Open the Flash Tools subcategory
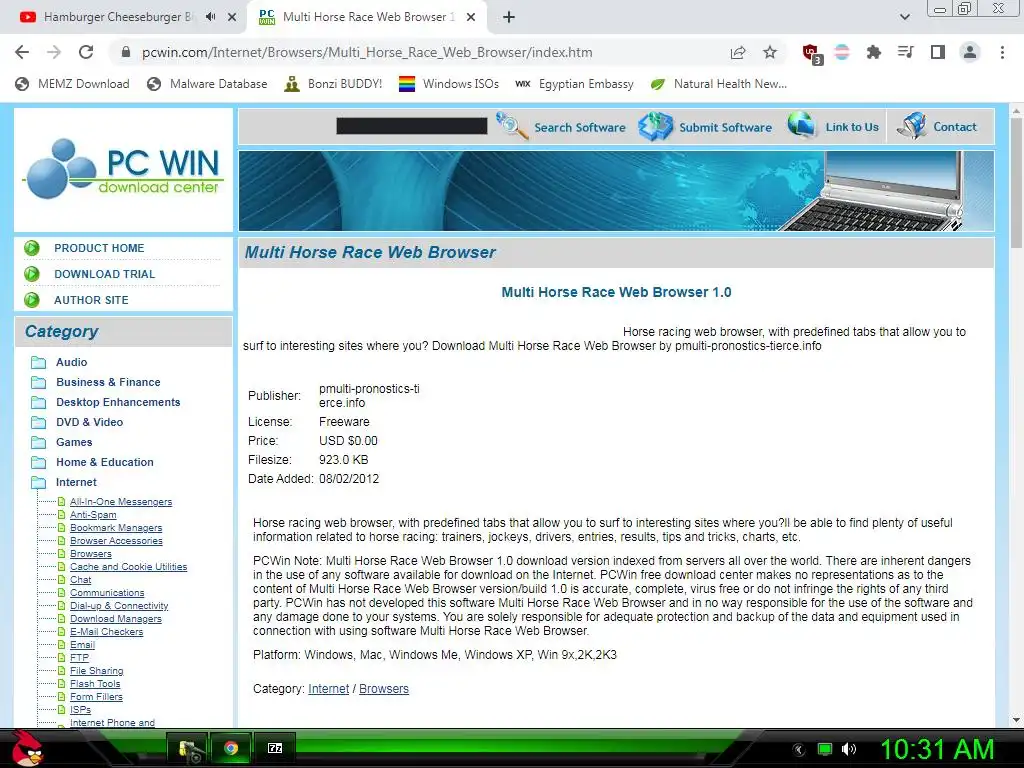Screen dimensions: 1024x768 tap(95, 684)
